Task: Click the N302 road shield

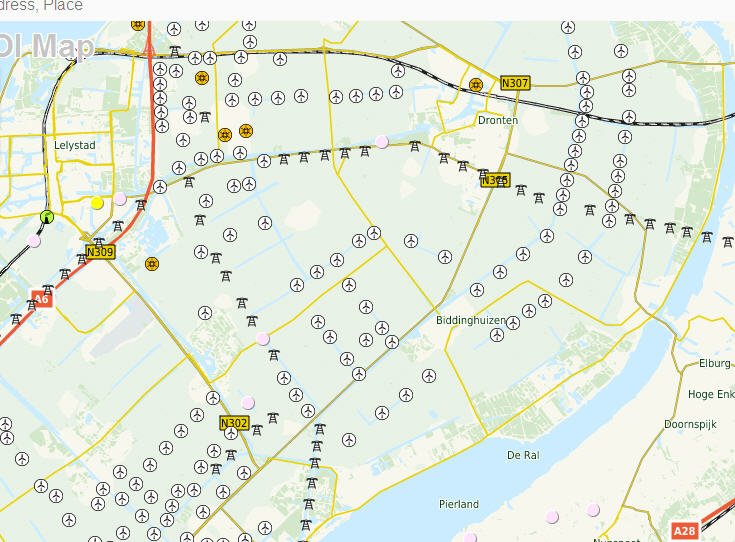Action: click(233, 423)
